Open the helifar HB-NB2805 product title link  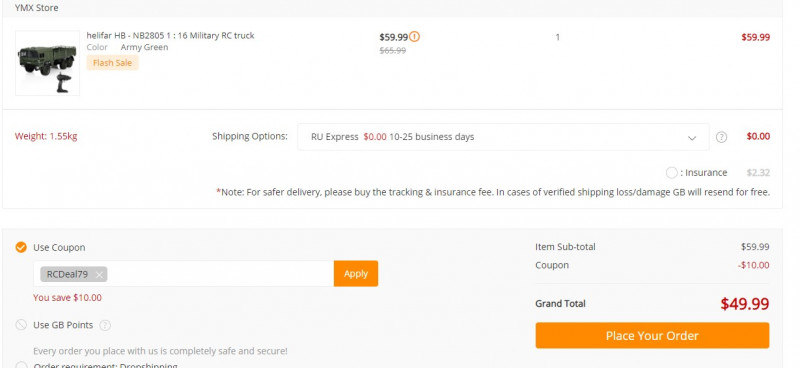point(170,35)
